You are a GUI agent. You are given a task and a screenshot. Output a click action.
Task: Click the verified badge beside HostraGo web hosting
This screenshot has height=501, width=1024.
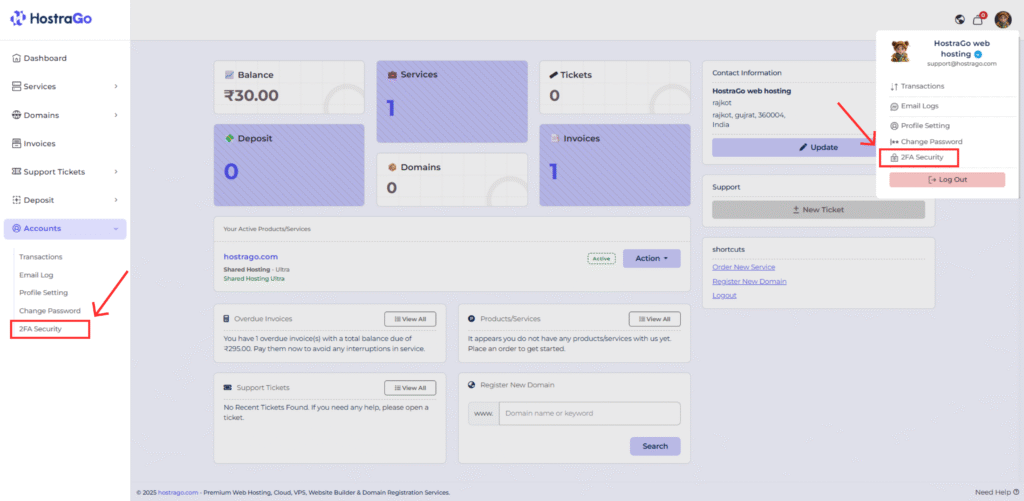pyautogui.click(x=978, y=54)
